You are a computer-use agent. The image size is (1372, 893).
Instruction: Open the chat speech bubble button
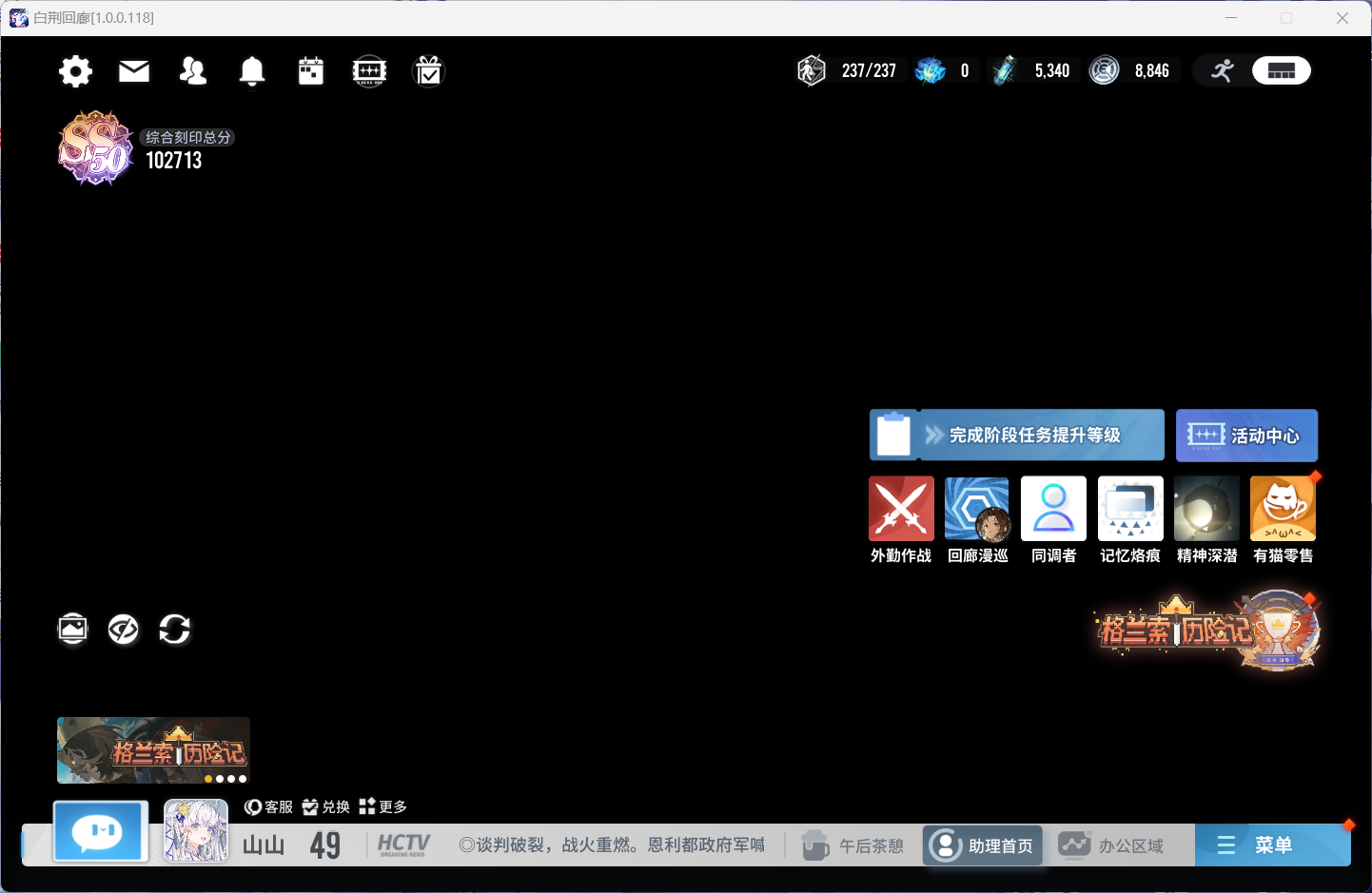coord(100,831)
